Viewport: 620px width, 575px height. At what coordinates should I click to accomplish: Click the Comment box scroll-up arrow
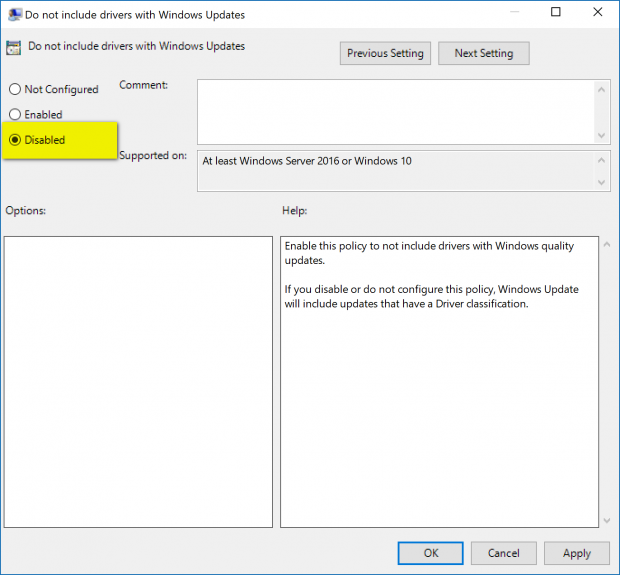pos(601,90)
